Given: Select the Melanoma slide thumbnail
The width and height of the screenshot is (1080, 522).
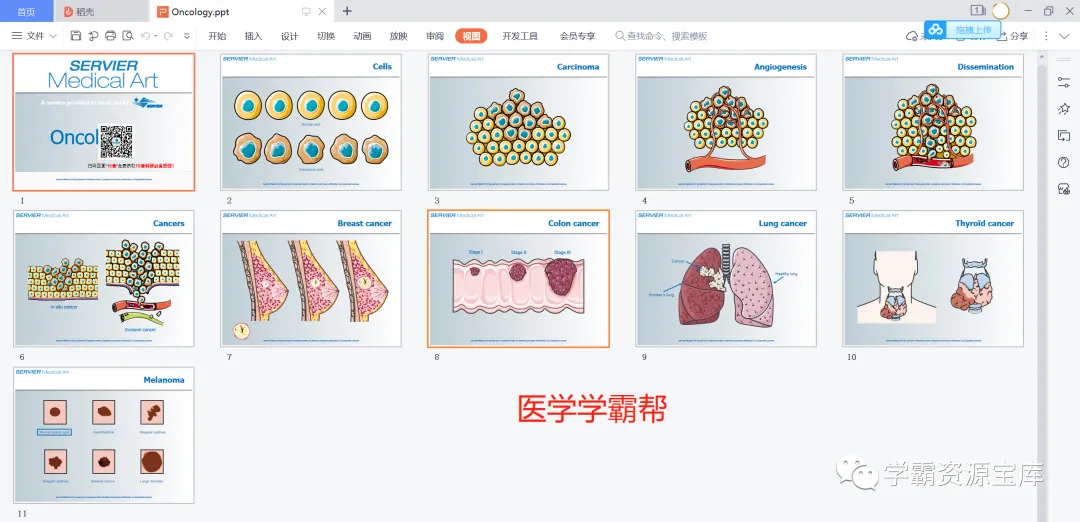Looking at the screenshot, I should click(104, 435).
